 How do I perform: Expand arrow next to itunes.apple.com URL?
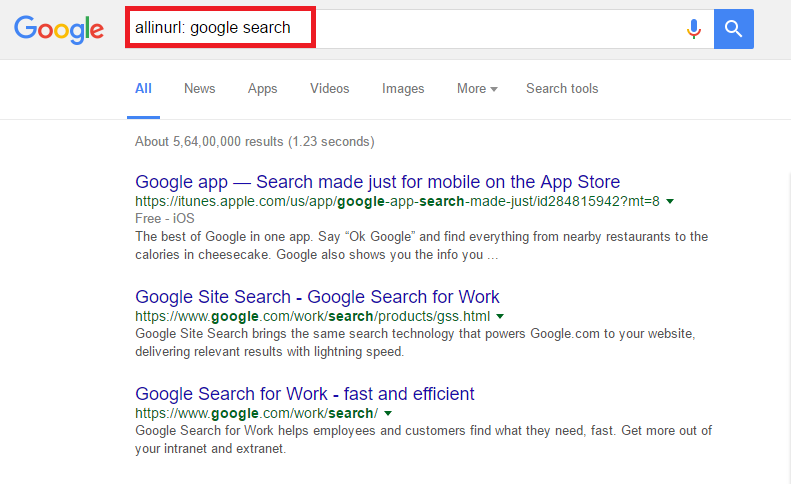point(670,201)
